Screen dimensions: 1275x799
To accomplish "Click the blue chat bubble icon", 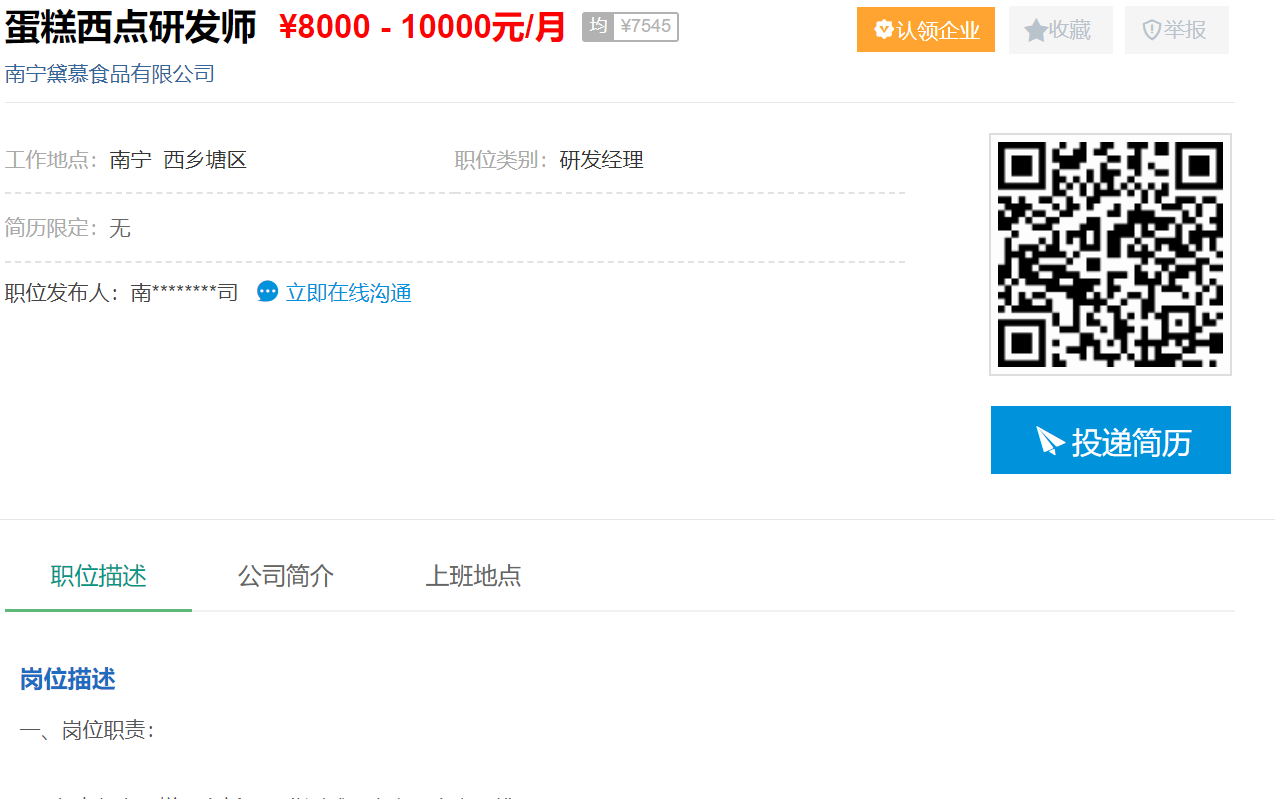I will pyautogui.click(x=267, y=292).
